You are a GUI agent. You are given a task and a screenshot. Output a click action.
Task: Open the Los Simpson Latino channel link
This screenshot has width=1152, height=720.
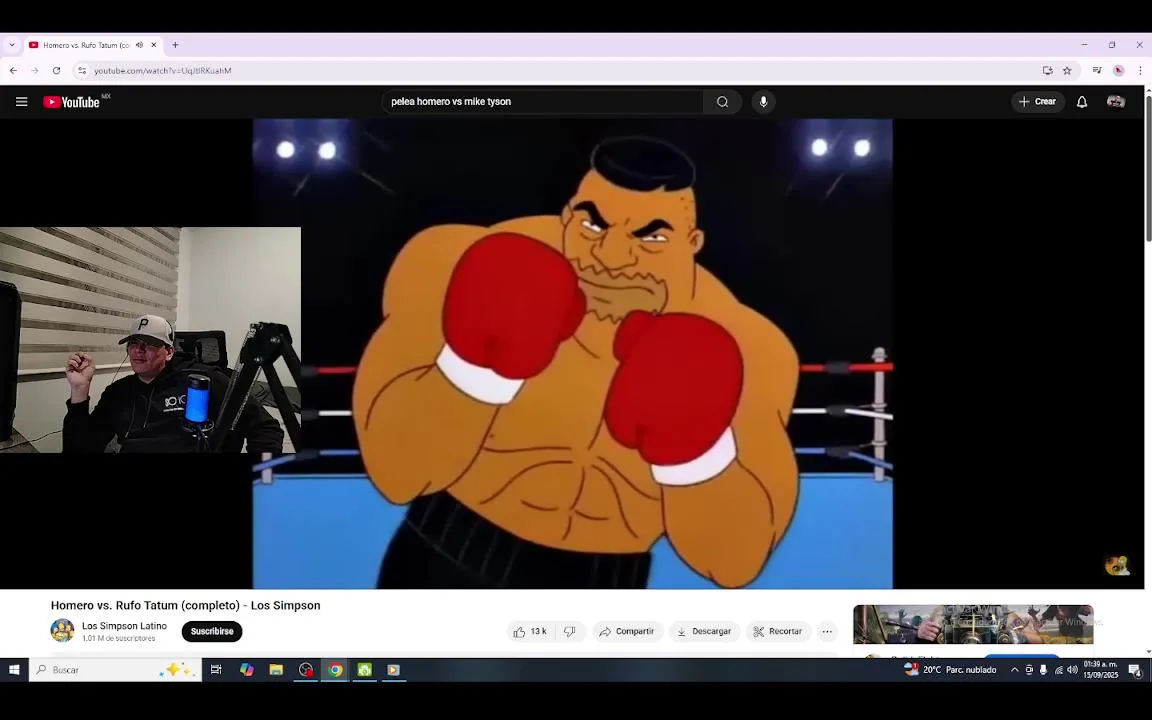[124, 626]
